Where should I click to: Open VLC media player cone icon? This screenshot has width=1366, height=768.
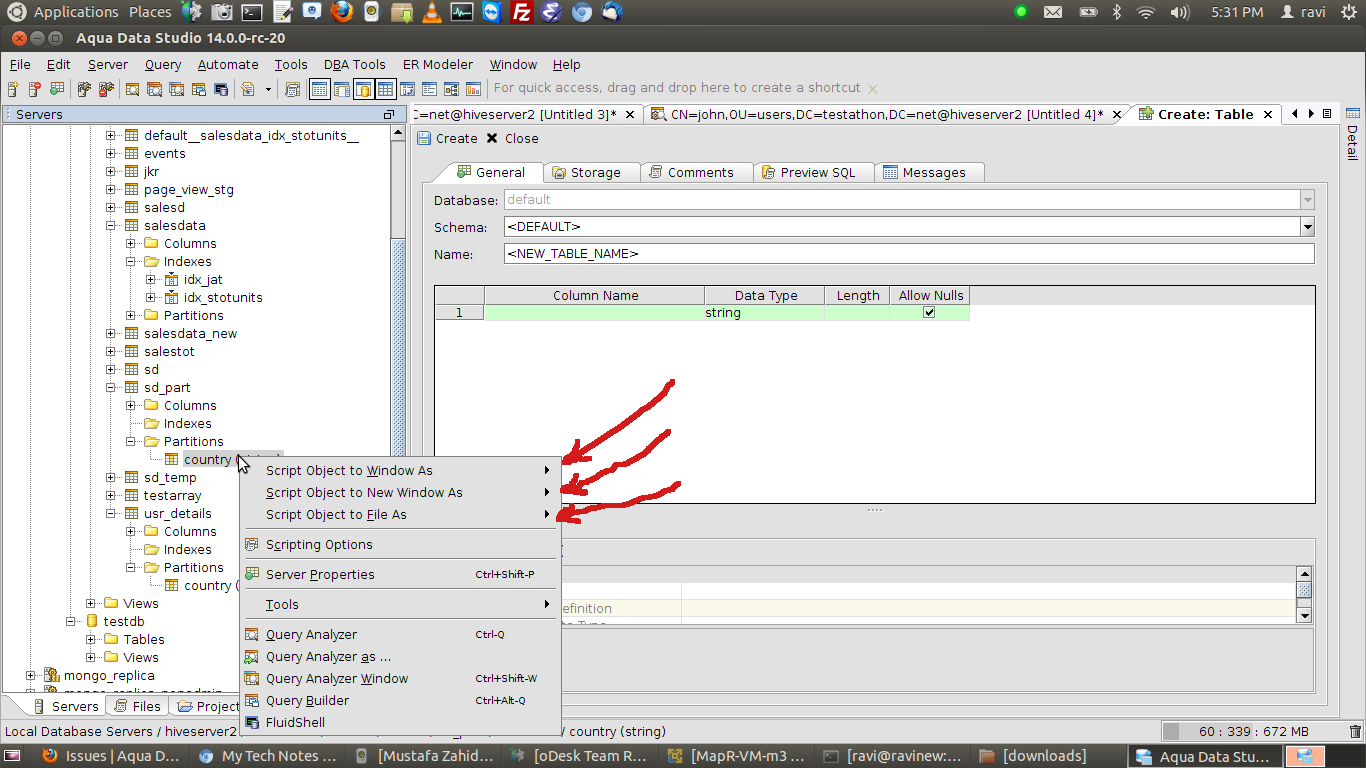(x=431, y=12)
